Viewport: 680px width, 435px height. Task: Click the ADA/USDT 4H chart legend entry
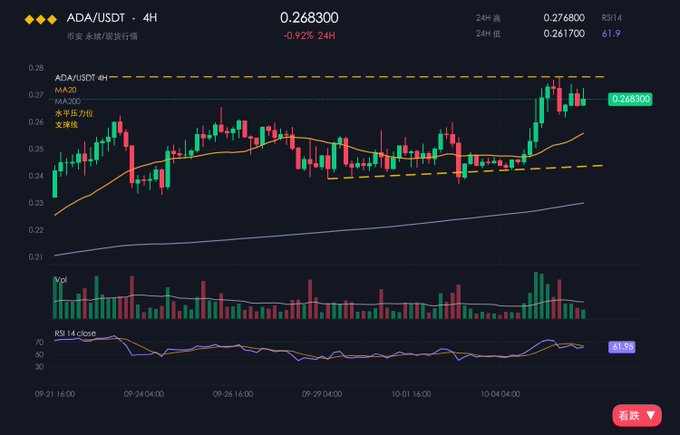point(81,78)
